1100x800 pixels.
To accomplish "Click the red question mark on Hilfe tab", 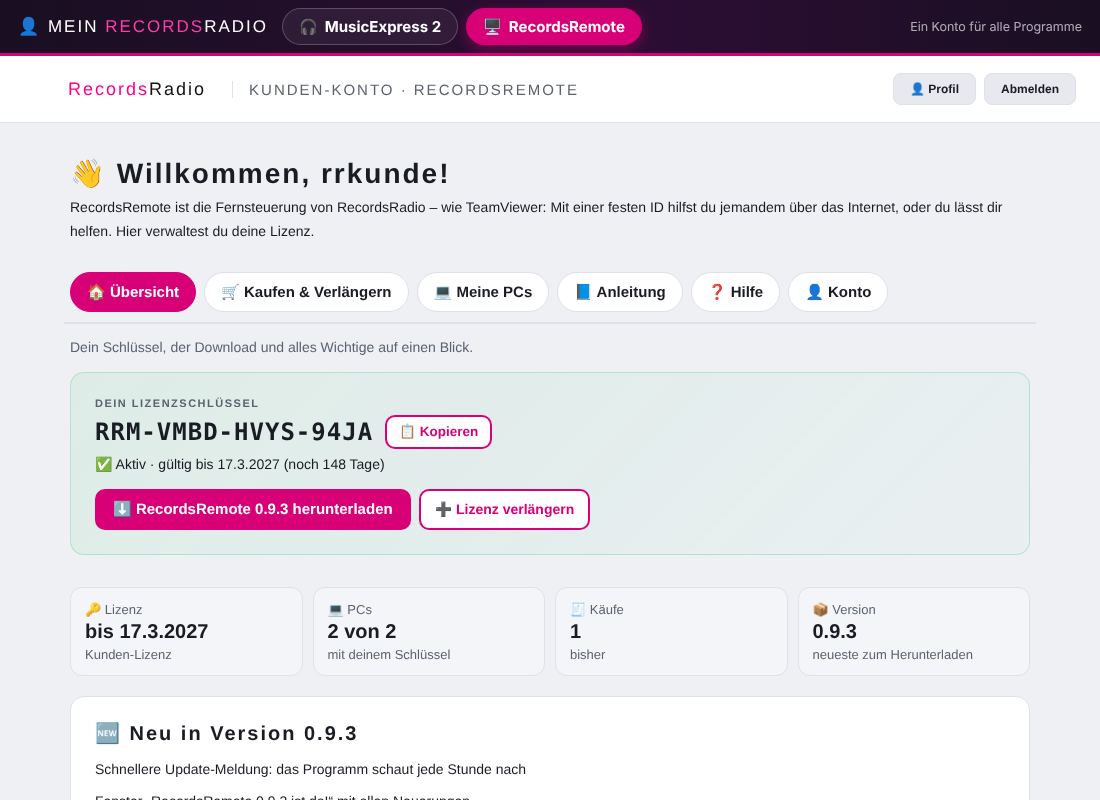I will pyautogui.click(x=717, y=292).
